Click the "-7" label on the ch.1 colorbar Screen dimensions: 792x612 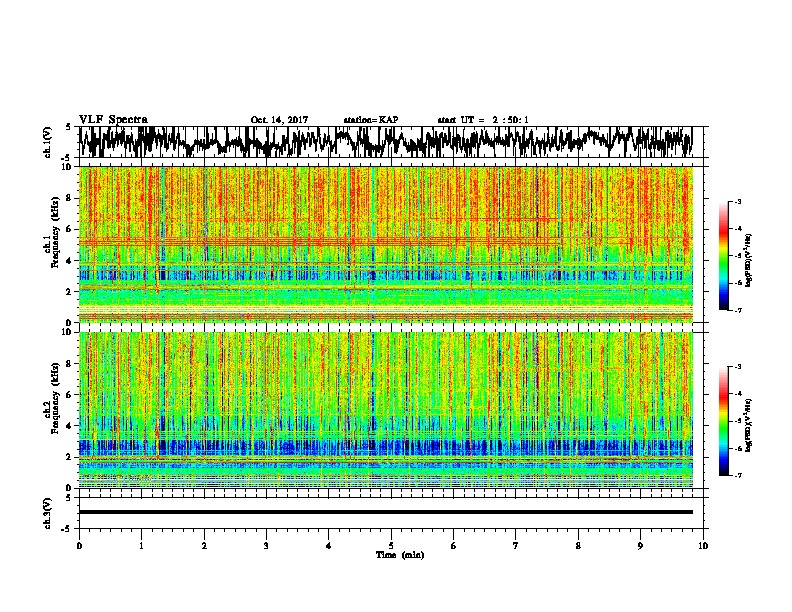pos(738,310)
